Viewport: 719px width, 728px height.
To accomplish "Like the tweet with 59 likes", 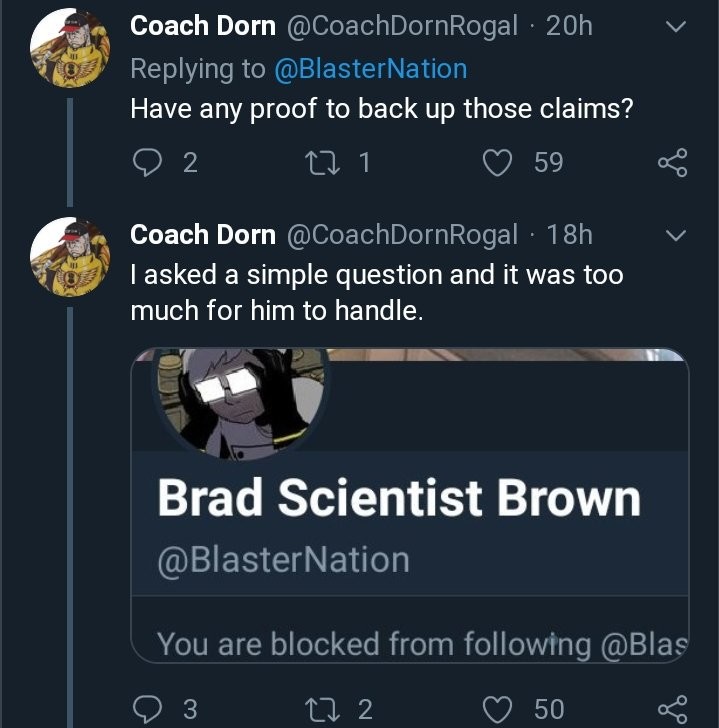I will [x=497, y=162].
